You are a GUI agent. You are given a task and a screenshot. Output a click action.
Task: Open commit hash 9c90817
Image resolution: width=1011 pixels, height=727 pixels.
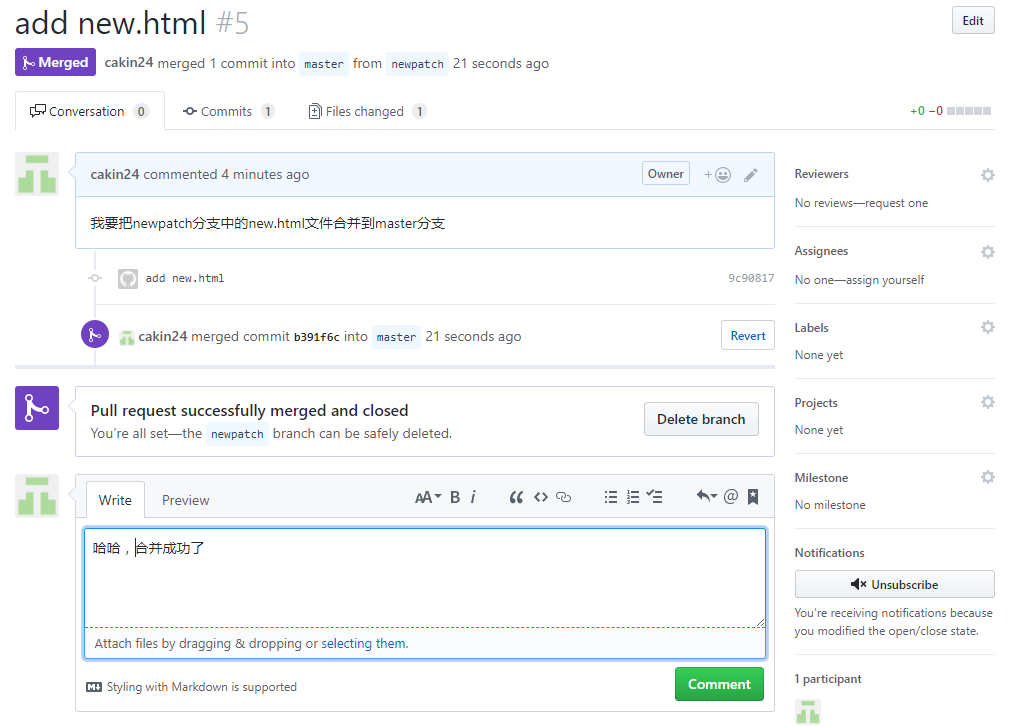pyautogui.click(x=751, y=278)
